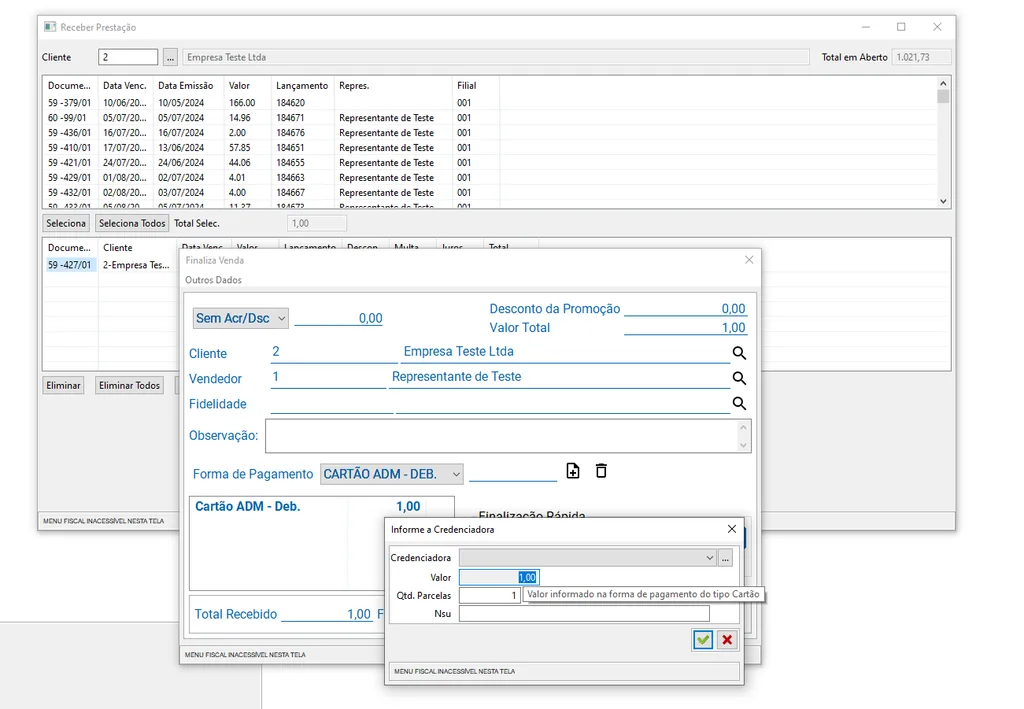Click the Fidelidade search magnifier icon
The width and height of the screenshot is (1024, 709).
[739, 403]
